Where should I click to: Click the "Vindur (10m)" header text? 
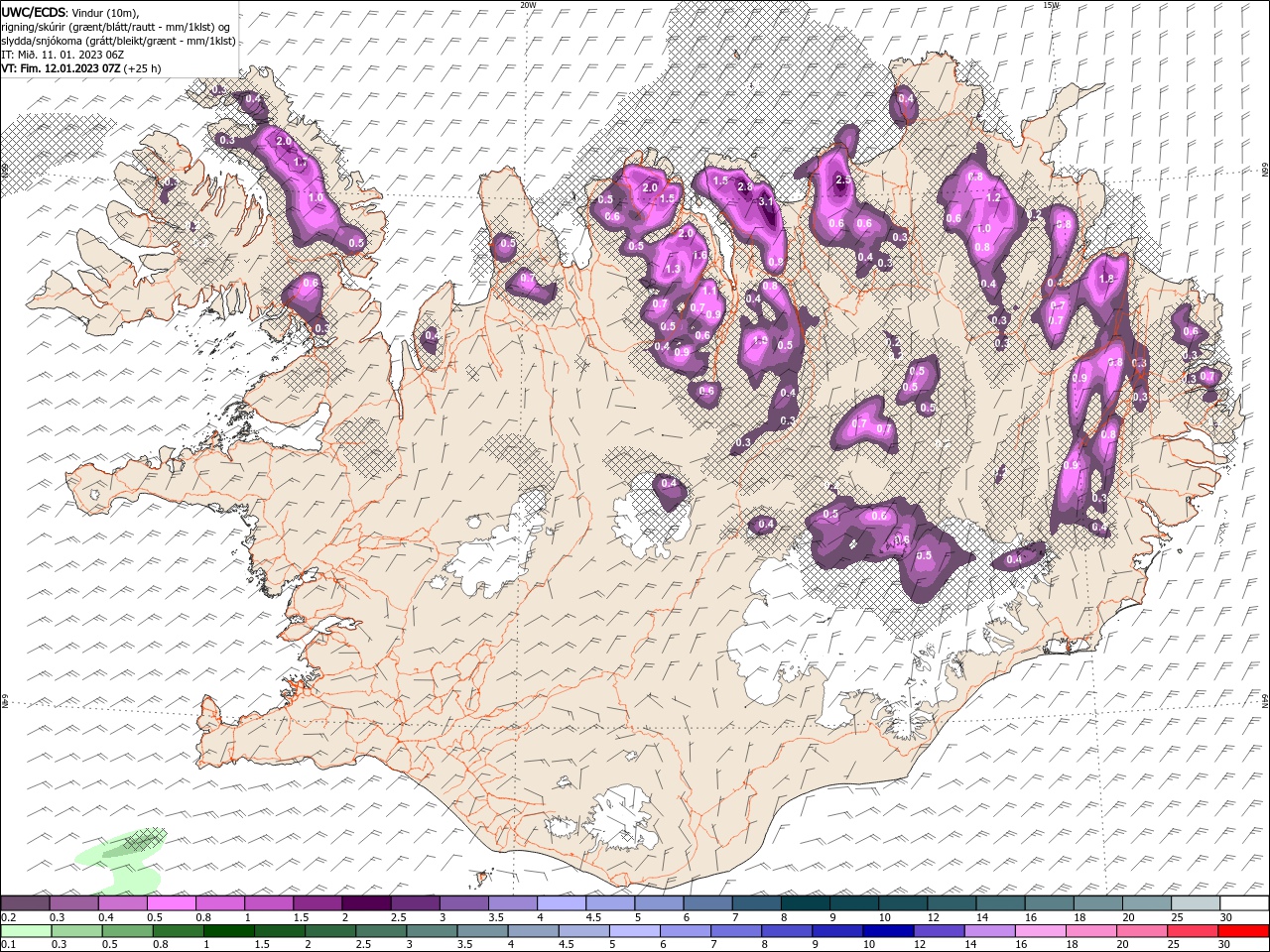(x=106, y=12)
